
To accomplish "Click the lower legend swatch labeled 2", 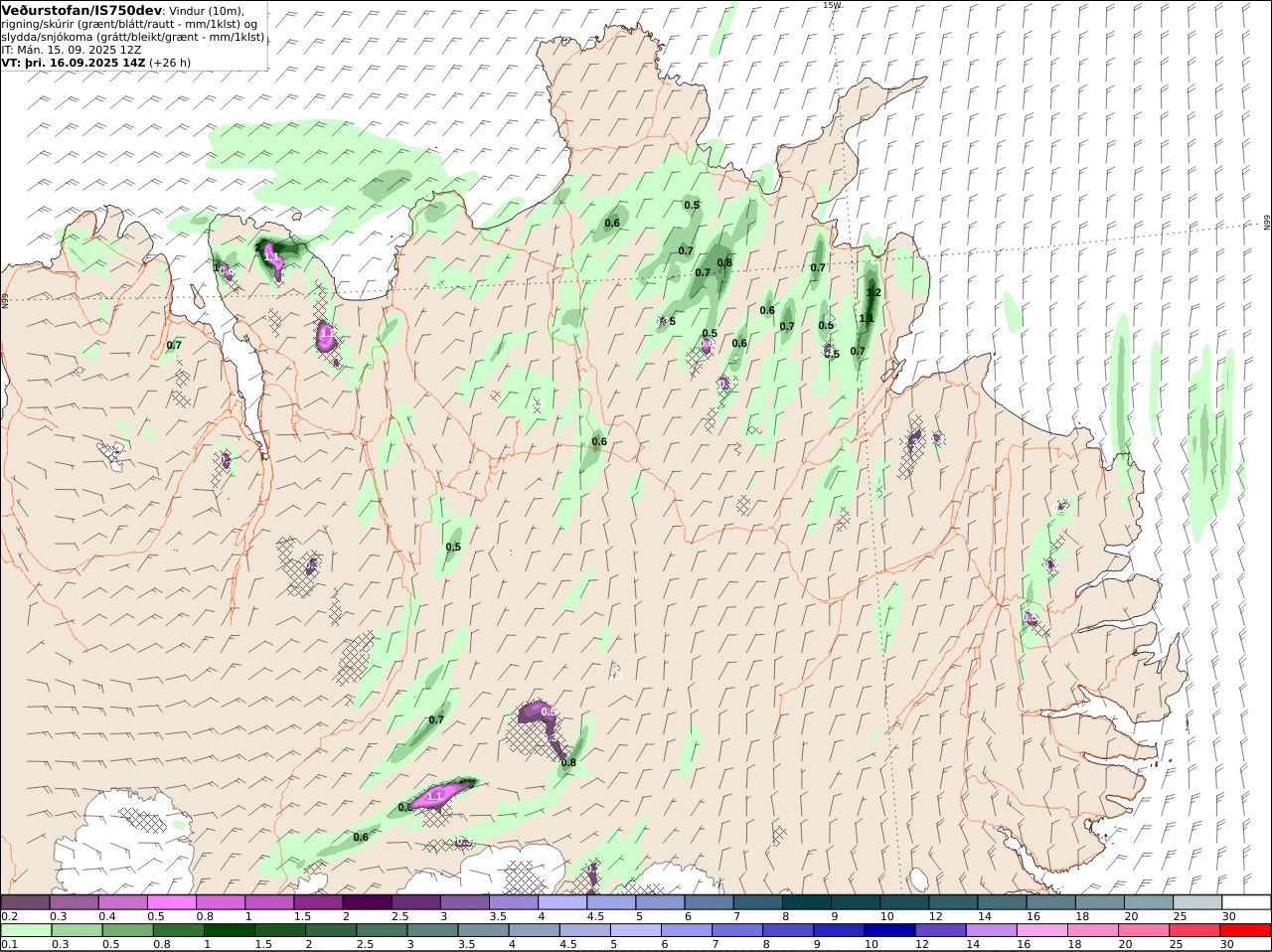I will [x=330, y=930].
